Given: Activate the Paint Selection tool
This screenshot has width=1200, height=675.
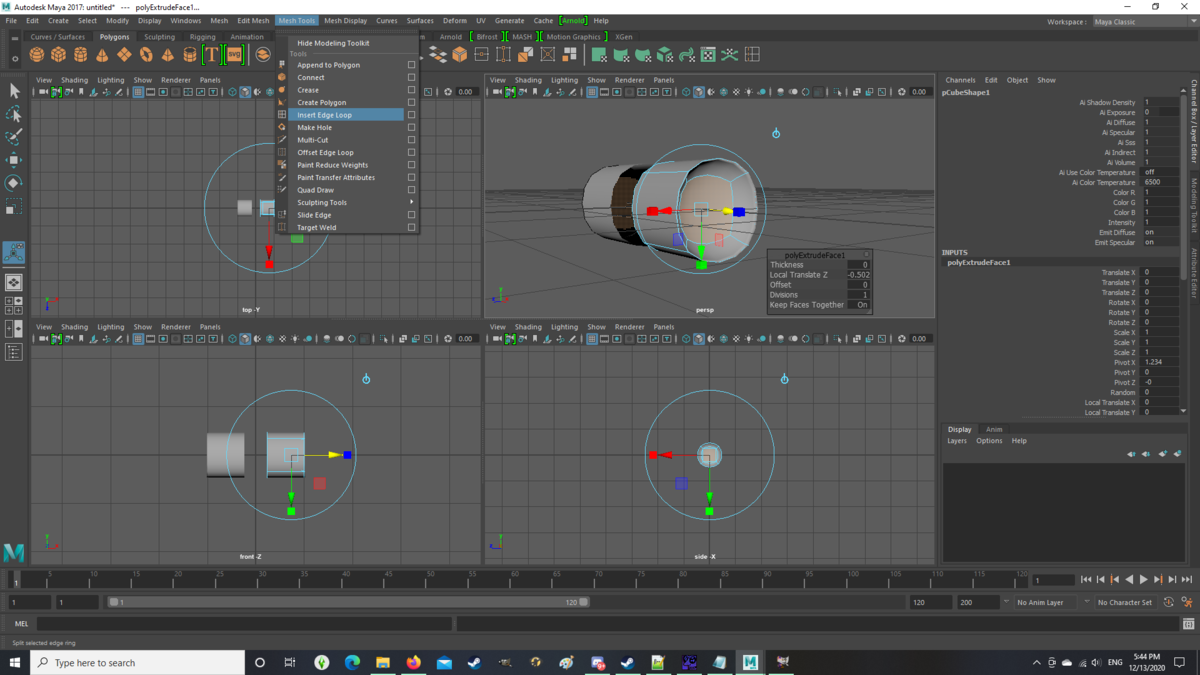Looking at the screenshot, I should (14, 137).
